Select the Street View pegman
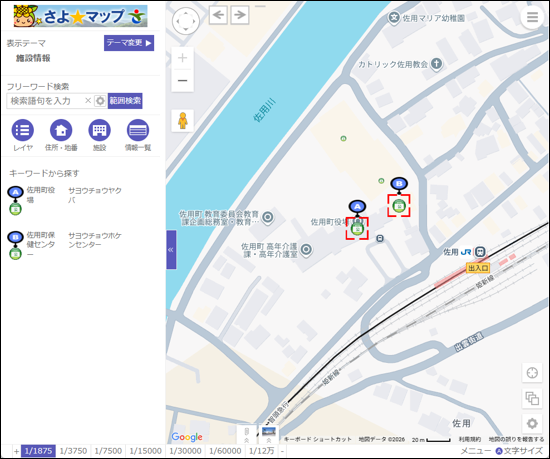The height and width of the screenshot is (459, 550). click(x=182, y=121)
